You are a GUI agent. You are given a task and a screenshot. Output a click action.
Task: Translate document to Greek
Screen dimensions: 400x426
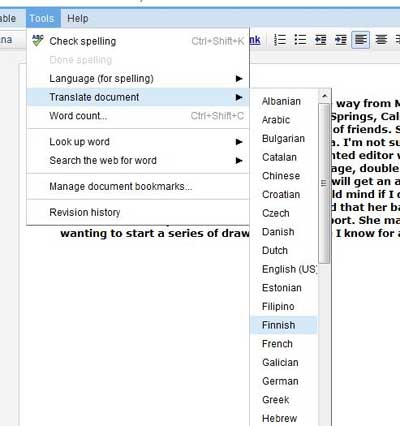coord(284,400)
